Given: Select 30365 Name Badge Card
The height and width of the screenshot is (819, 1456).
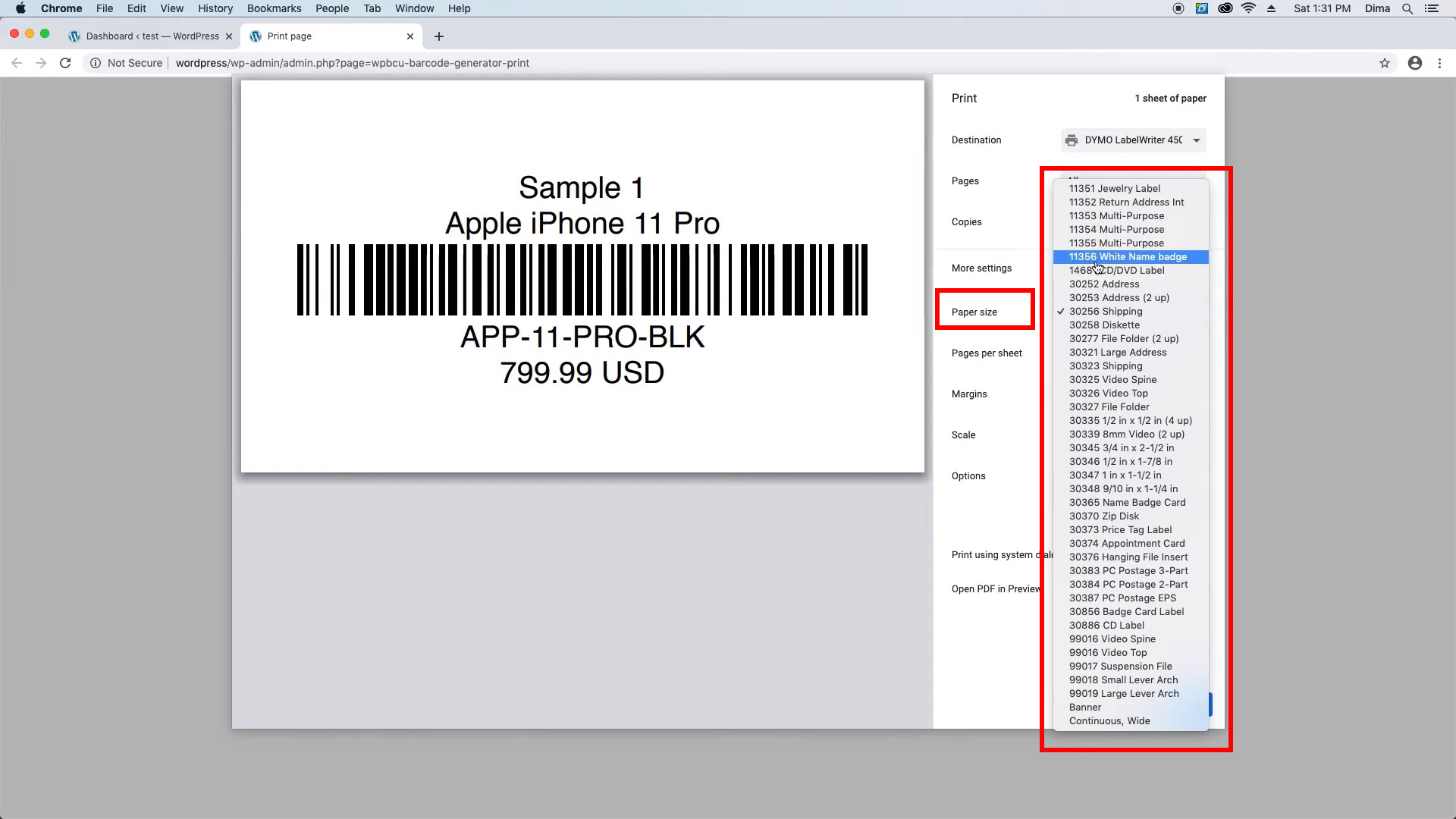Looking at the screenshot, I should [x=1131, y=503].
